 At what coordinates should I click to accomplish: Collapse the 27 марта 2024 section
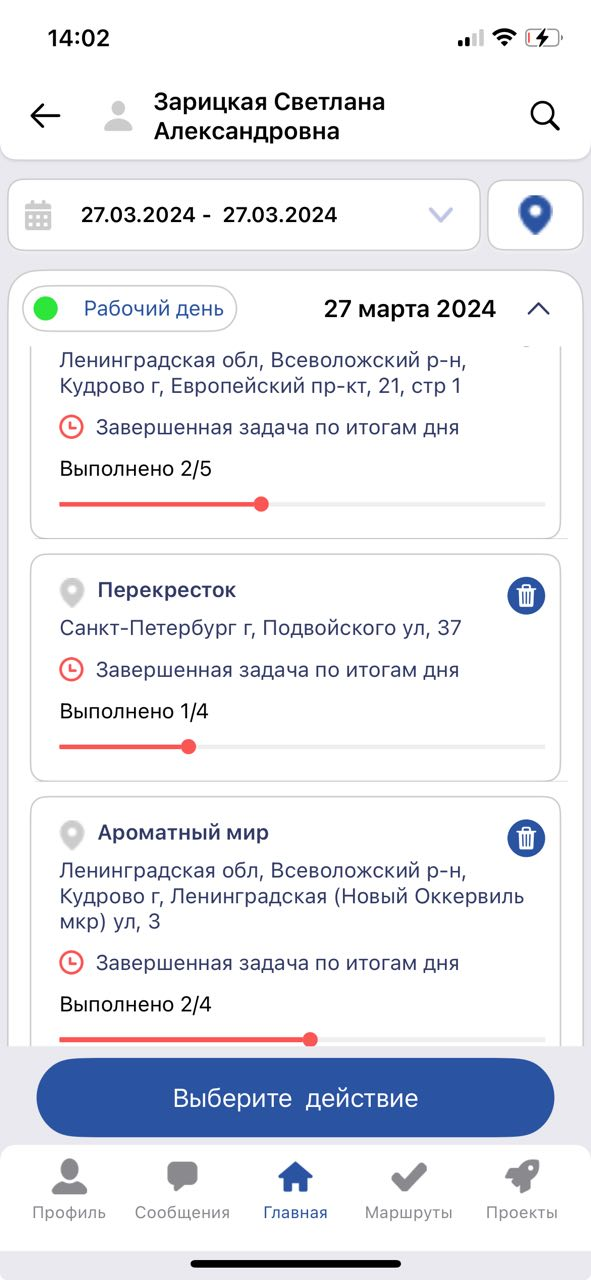[538, 309]
